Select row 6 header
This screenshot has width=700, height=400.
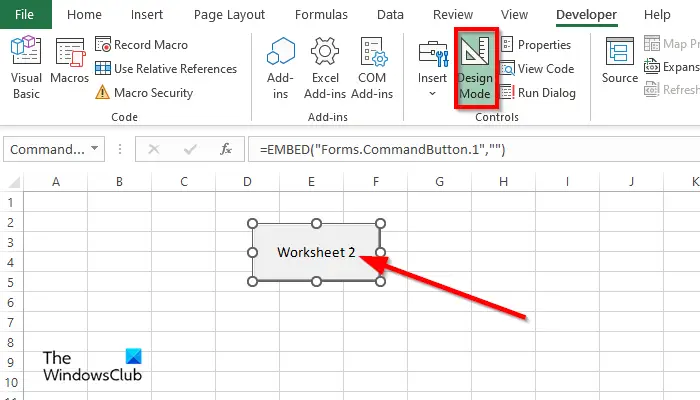click(x=11, y=302)
